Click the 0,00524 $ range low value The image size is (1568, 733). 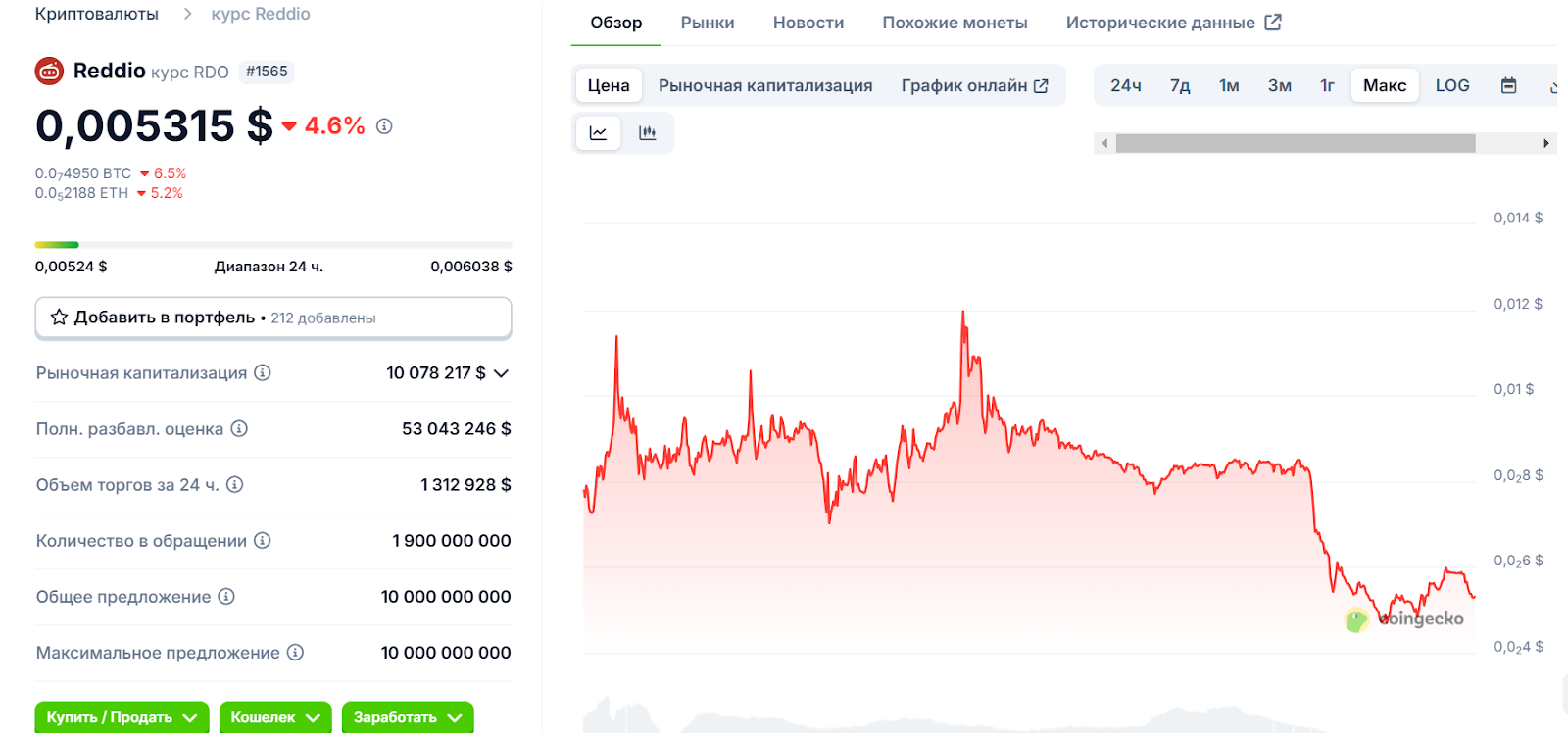(x=72, y=267)
